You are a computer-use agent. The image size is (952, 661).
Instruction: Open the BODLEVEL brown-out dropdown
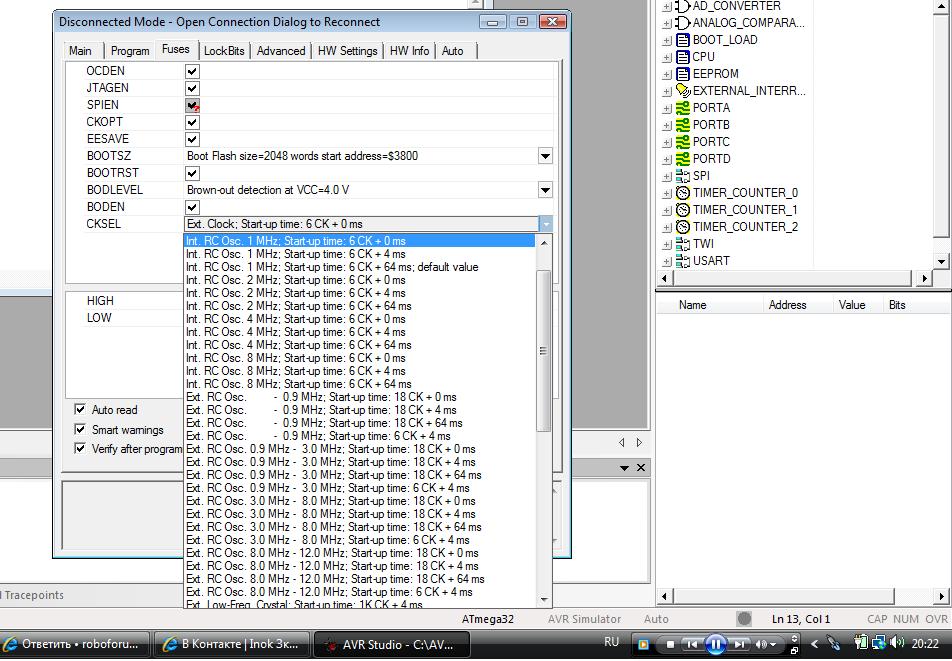coord(545,190)
